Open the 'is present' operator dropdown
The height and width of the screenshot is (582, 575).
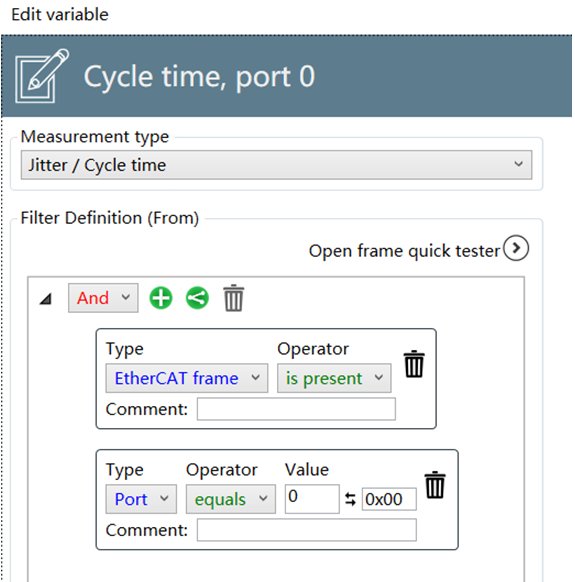(334, 378)
